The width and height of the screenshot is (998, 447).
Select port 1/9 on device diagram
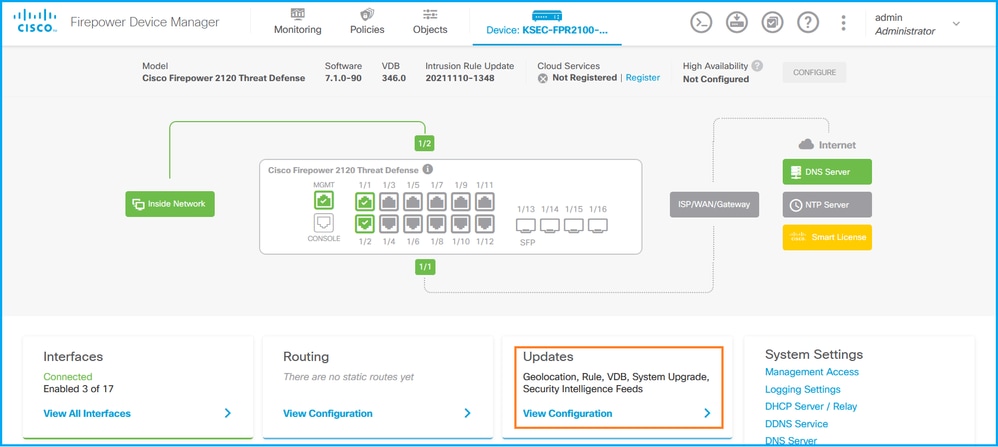[461, 202]
